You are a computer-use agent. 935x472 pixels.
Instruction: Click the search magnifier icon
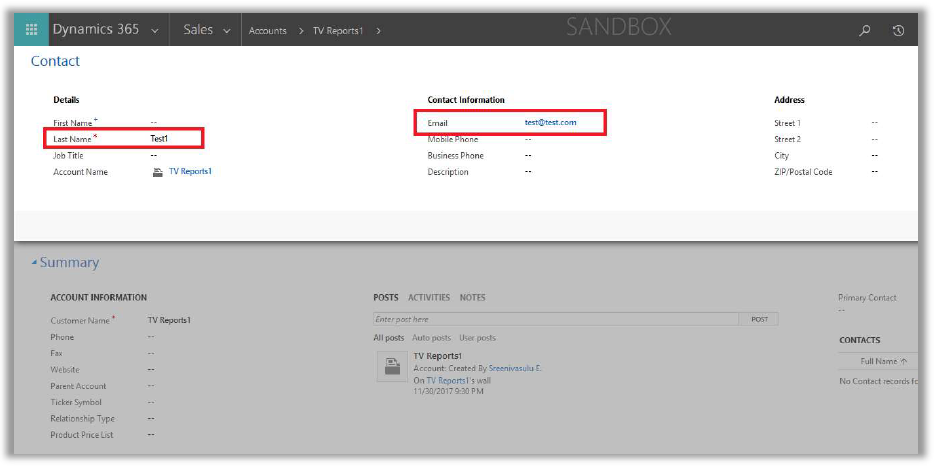pos(865,31)
